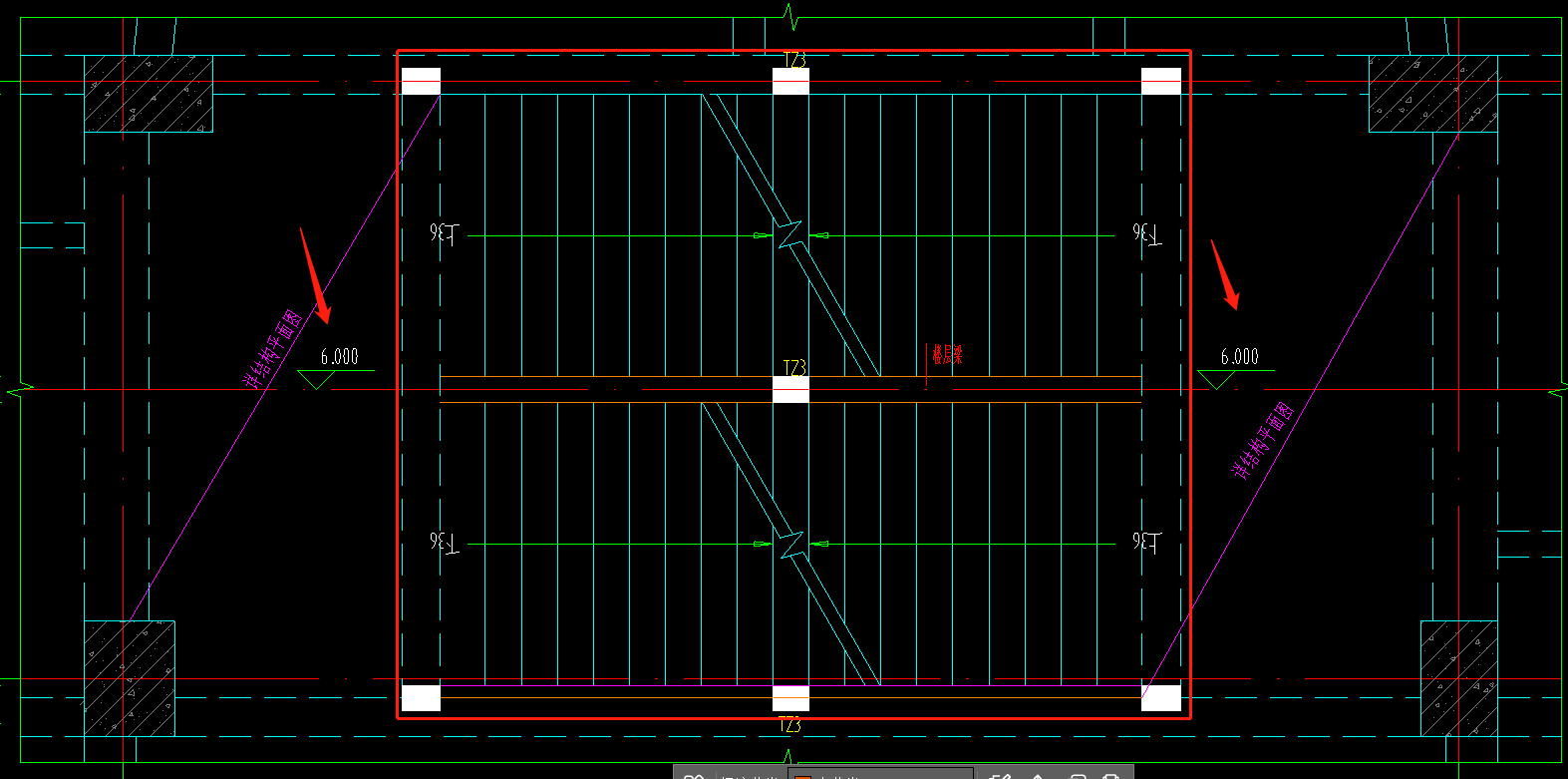Select the white column at the stairwell's top-right corner
The height and width of the screenshot is (779, 1568).
(x=1161, y=81)
